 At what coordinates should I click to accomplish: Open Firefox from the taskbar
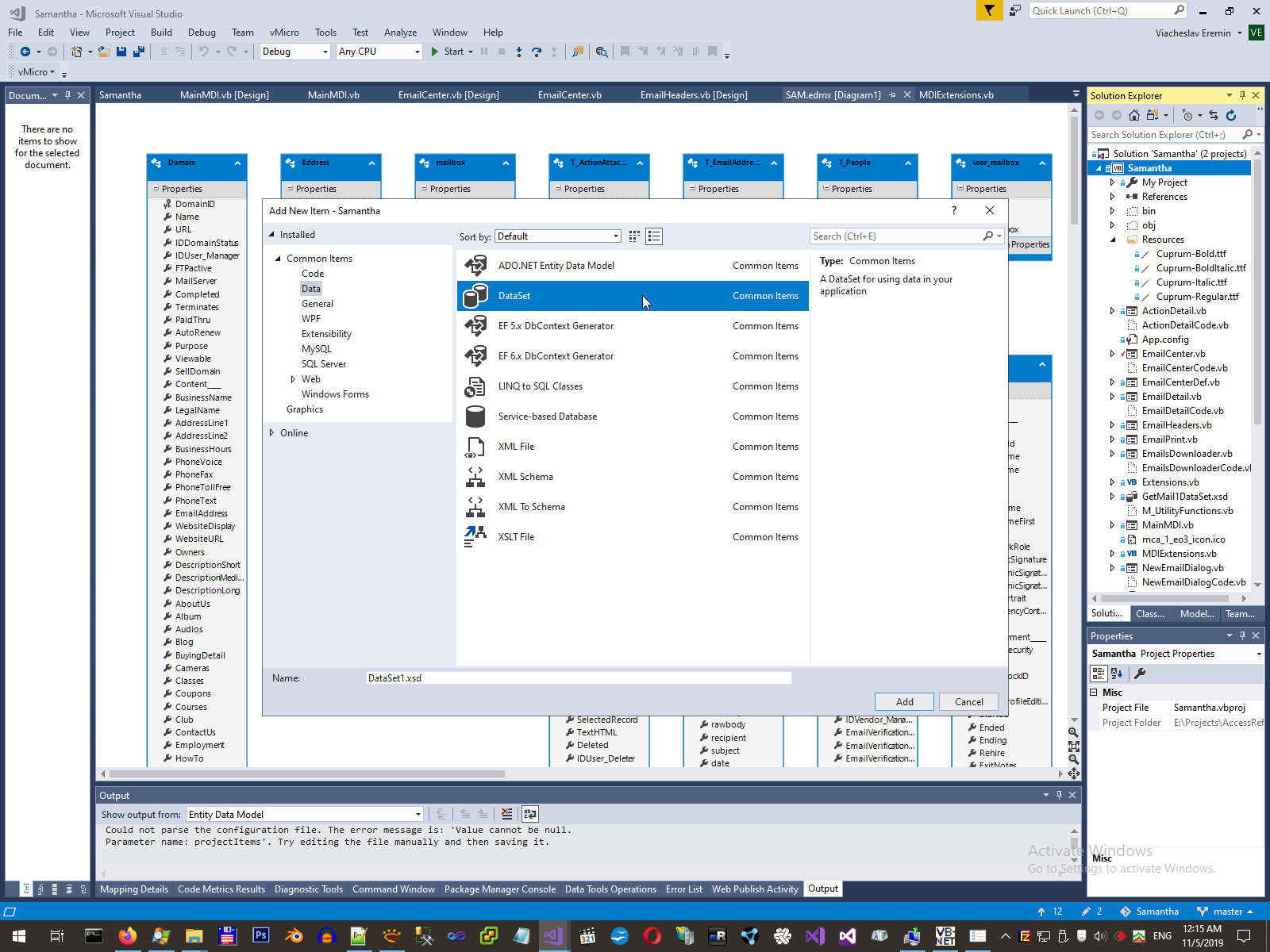[x=127, y=936]
